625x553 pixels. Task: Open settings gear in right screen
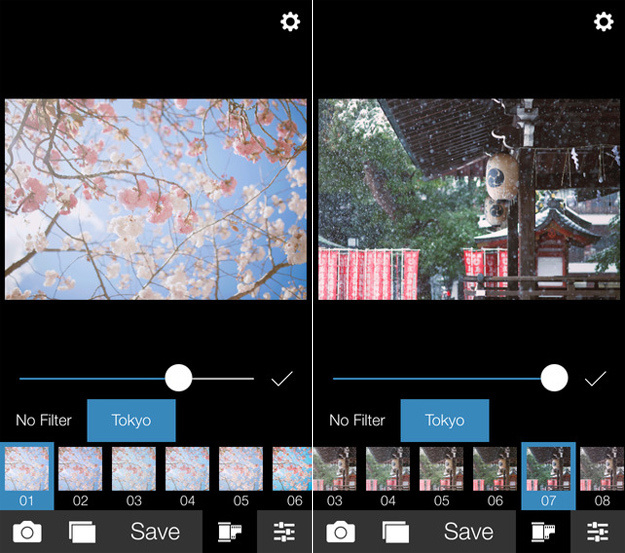point(604,22)
